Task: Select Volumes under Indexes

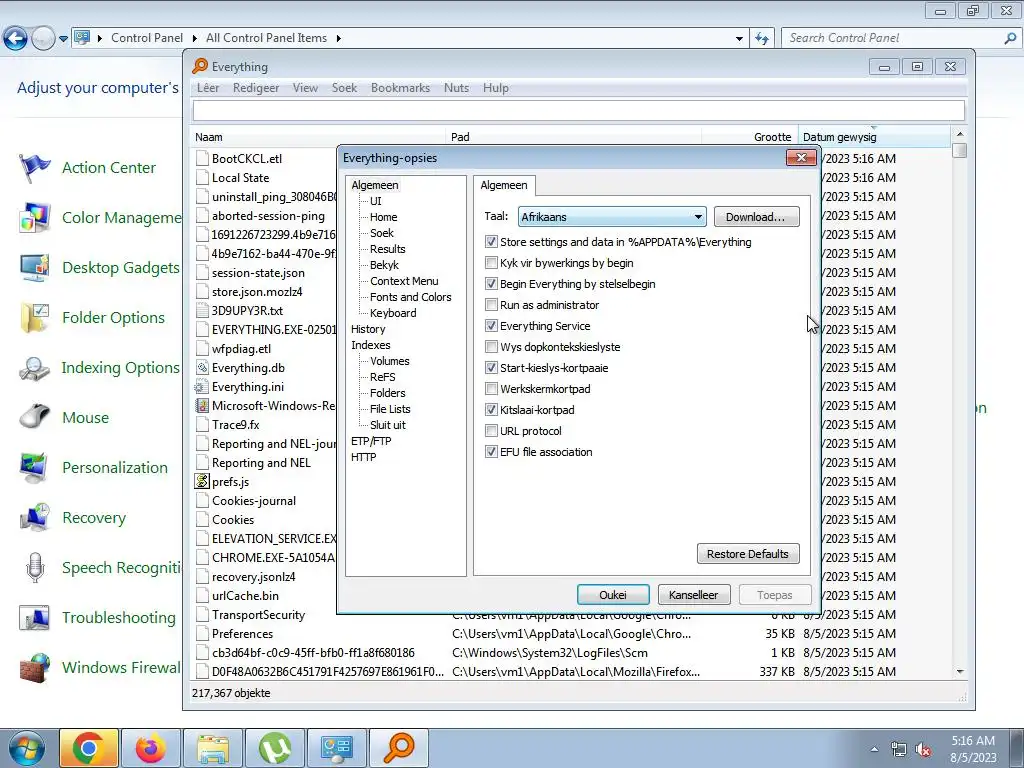Action: (x=390, y=361)
